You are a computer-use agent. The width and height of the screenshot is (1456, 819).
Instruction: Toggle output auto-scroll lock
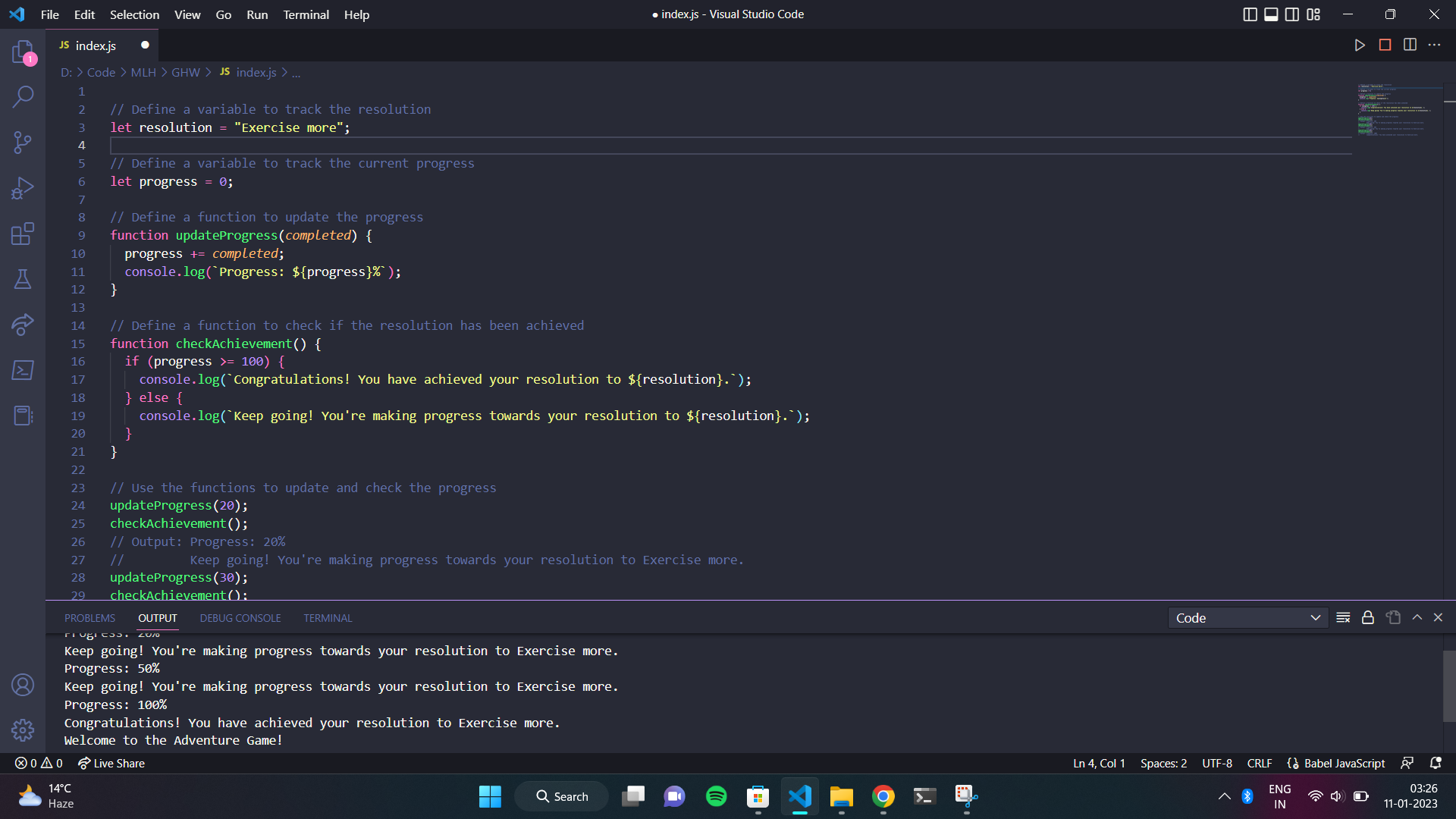pos(1368,618)
